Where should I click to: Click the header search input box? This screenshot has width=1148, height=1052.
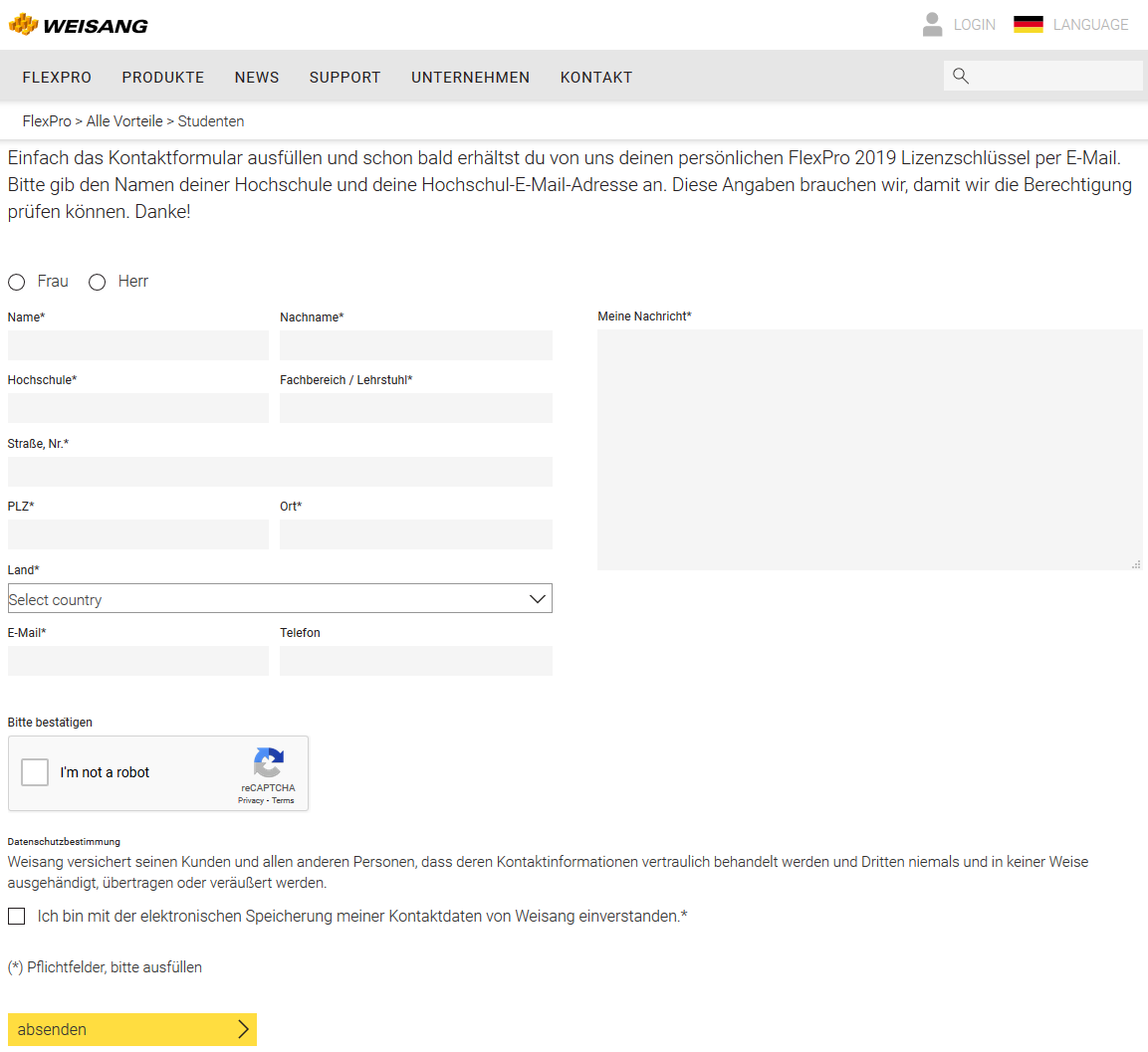coord(1042,76)
